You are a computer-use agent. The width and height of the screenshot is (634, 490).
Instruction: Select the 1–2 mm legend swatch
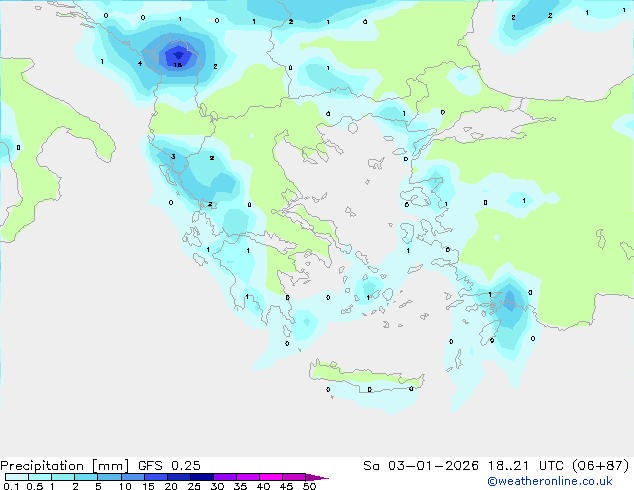point(63,477)
